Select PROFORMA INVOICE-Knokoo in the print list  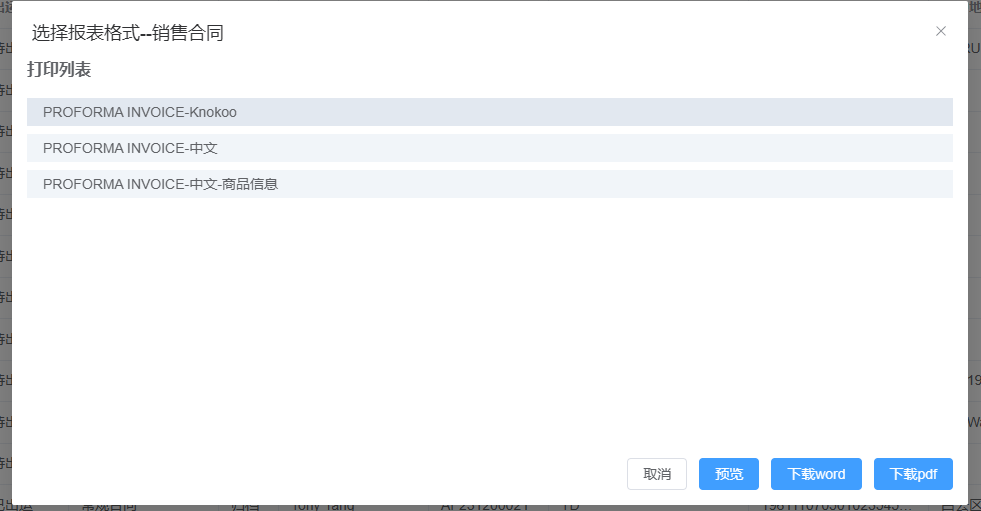490,112
